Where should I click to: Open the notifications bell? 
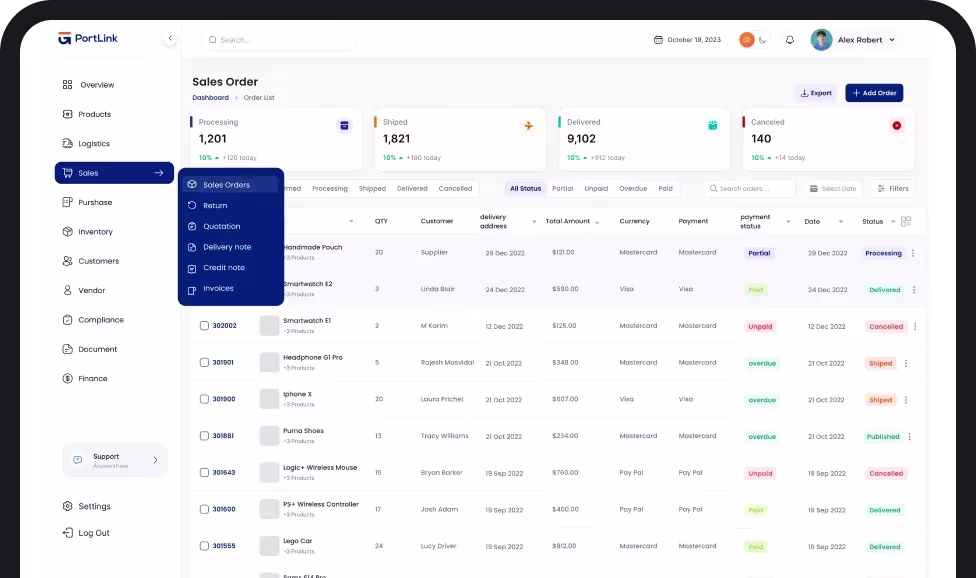(790, 40)
